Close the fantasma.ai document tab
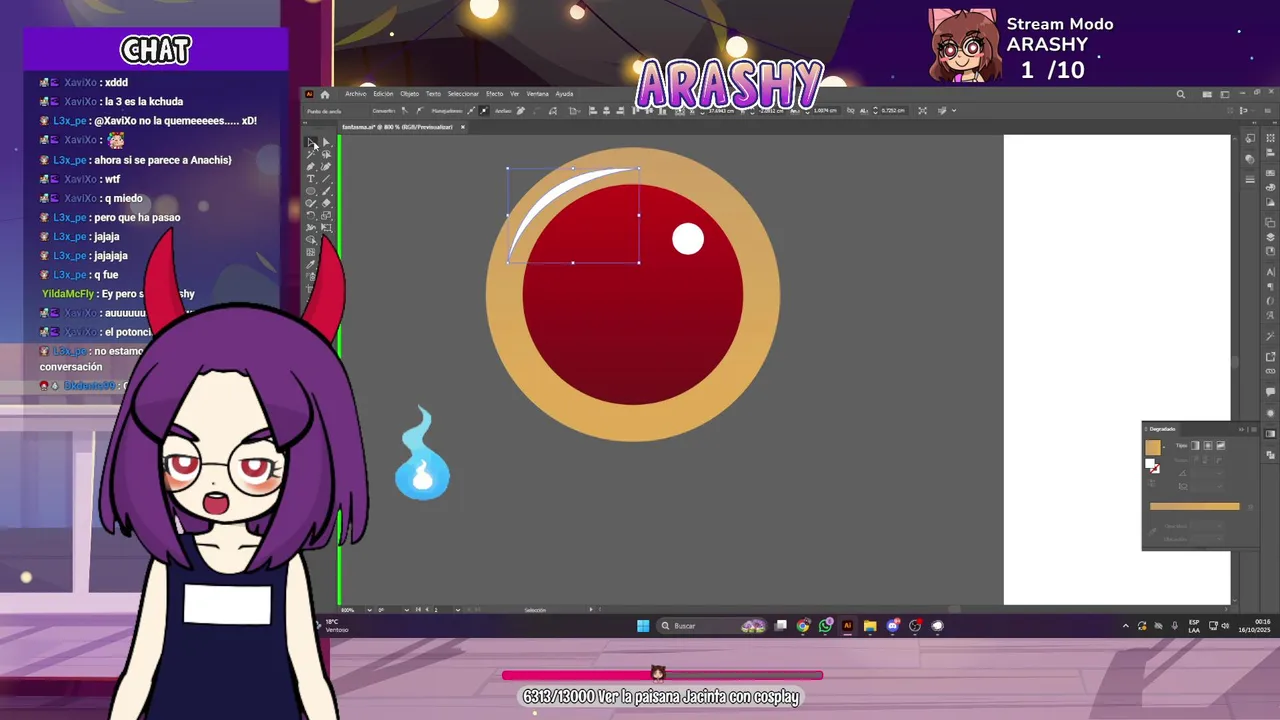Viewport: 1280px width, 720px height. click(463, 127)
